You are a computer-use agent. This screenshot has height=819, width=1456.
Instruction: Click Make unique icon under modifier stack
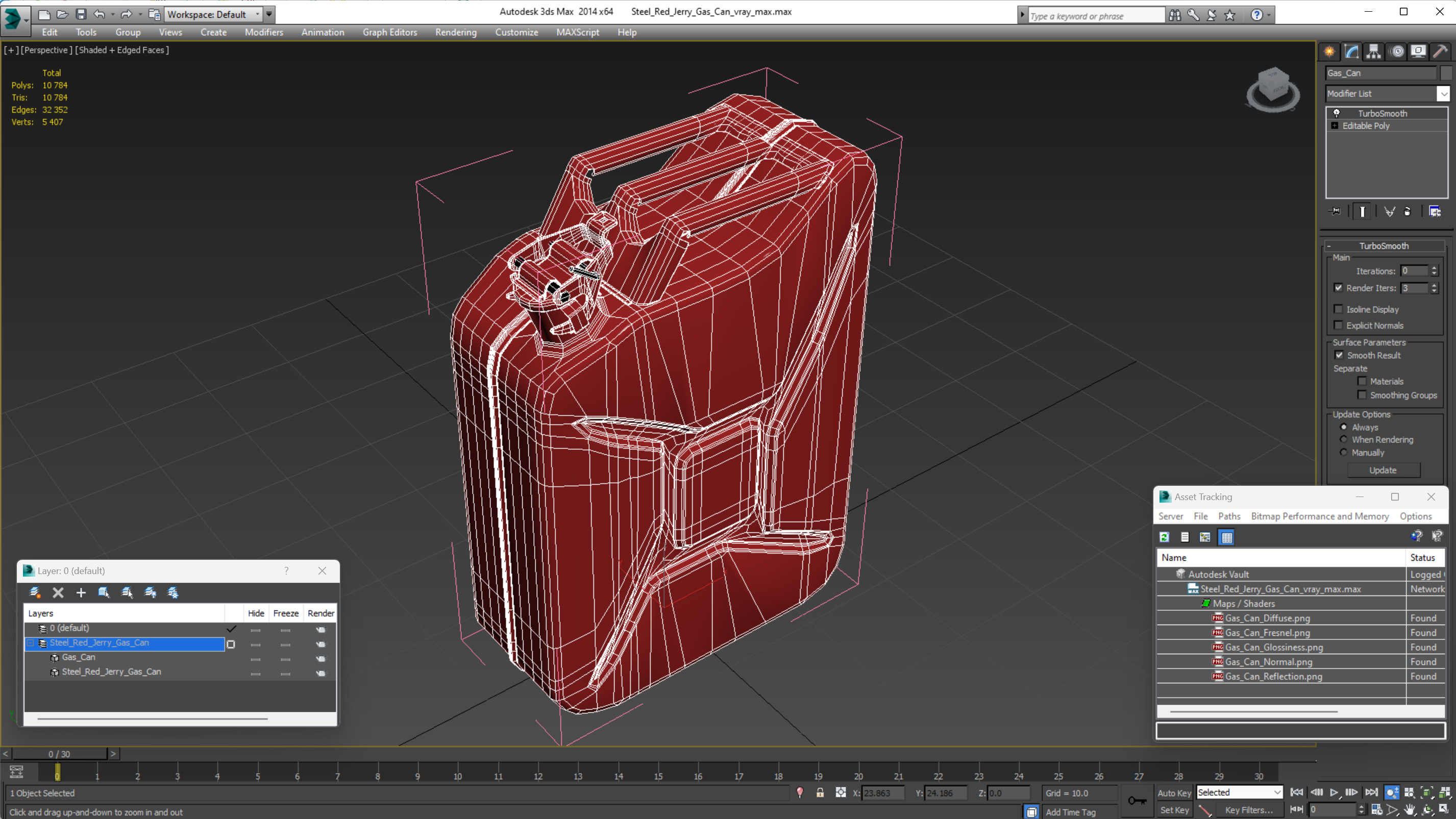(x=1389, y=211)
